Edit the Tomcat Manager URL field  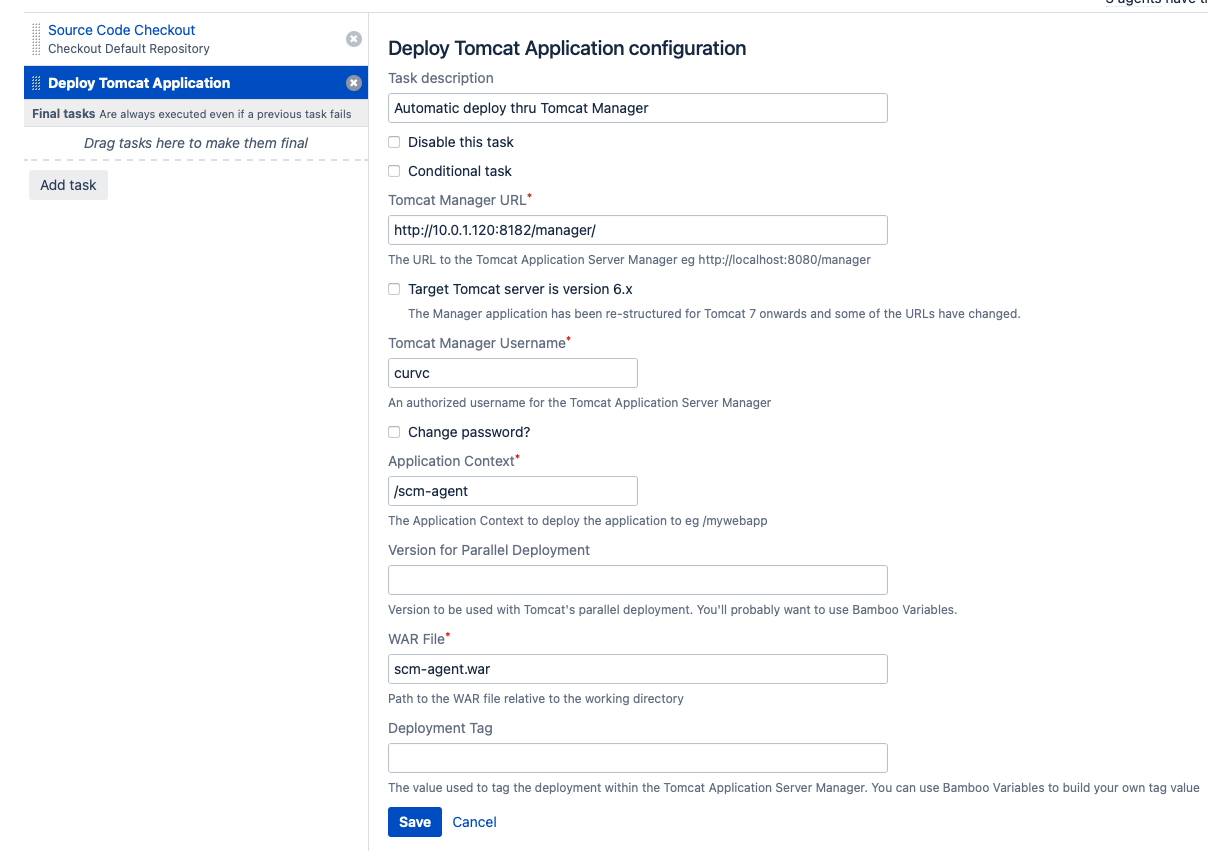pyautogui.click(x=638, y=230)
